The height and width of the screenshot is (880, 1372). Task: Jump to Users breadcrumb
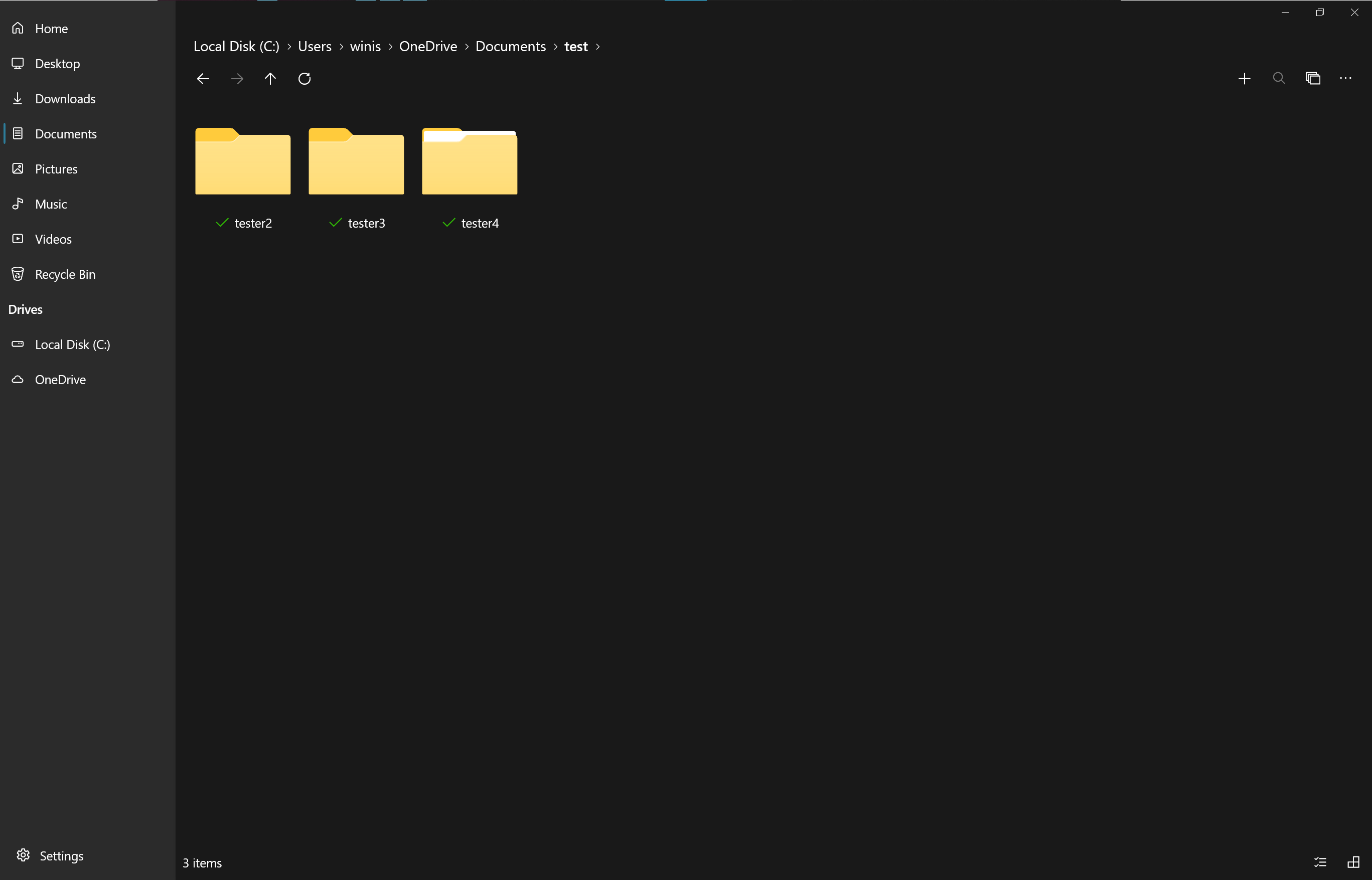tap(315, 47)
